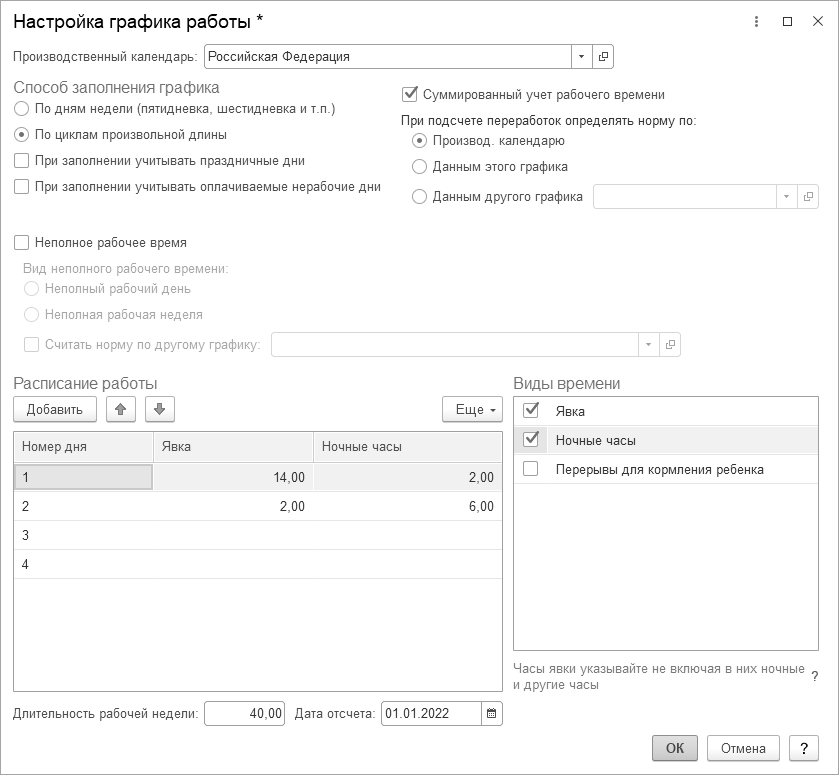Image resolution: width=839 pixels, height=775 pixels.
Task: Click the move row up arrow
Action: point(120,409)
